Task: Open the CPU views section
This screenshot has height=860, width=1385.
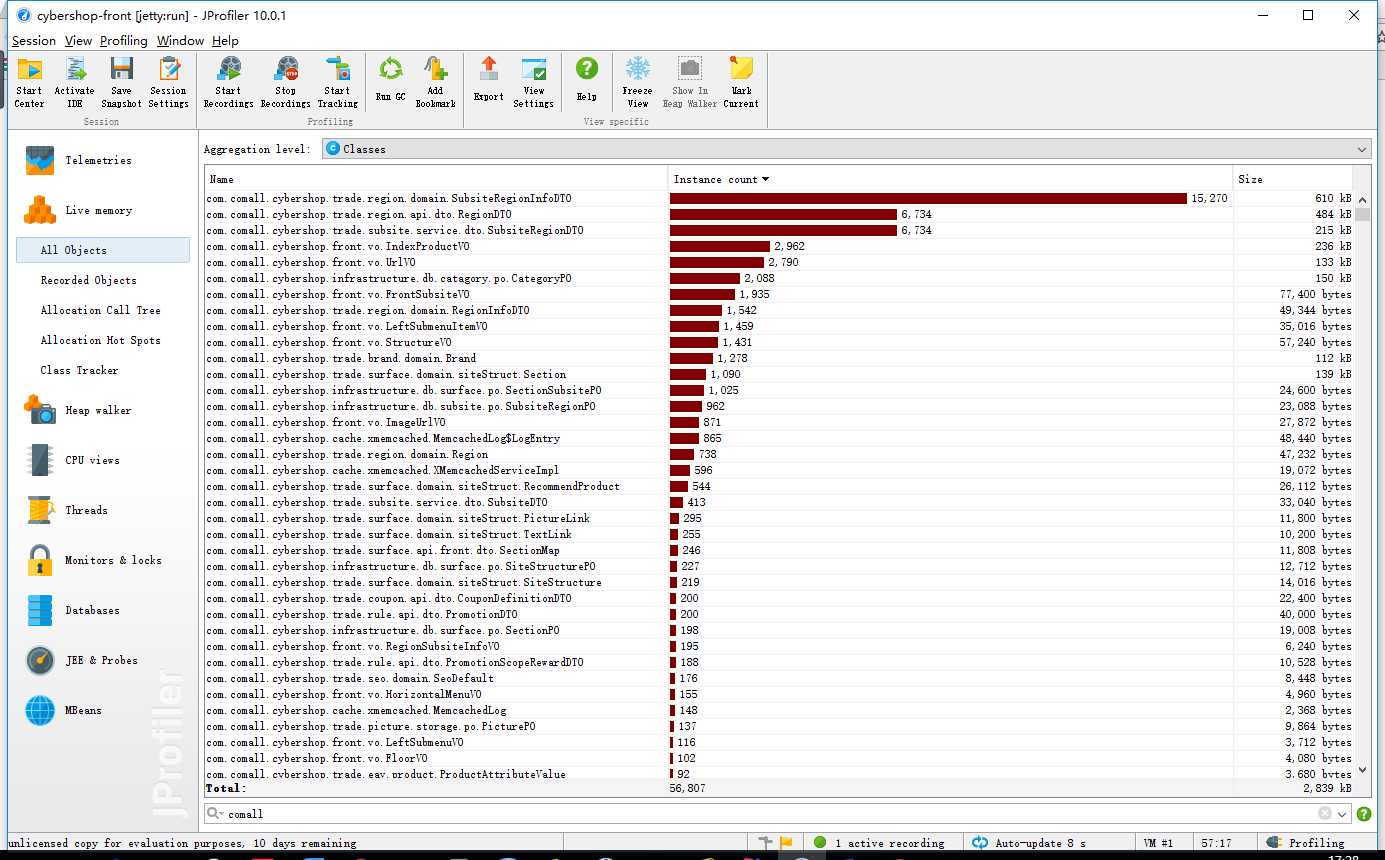Action: coord(92,460)
